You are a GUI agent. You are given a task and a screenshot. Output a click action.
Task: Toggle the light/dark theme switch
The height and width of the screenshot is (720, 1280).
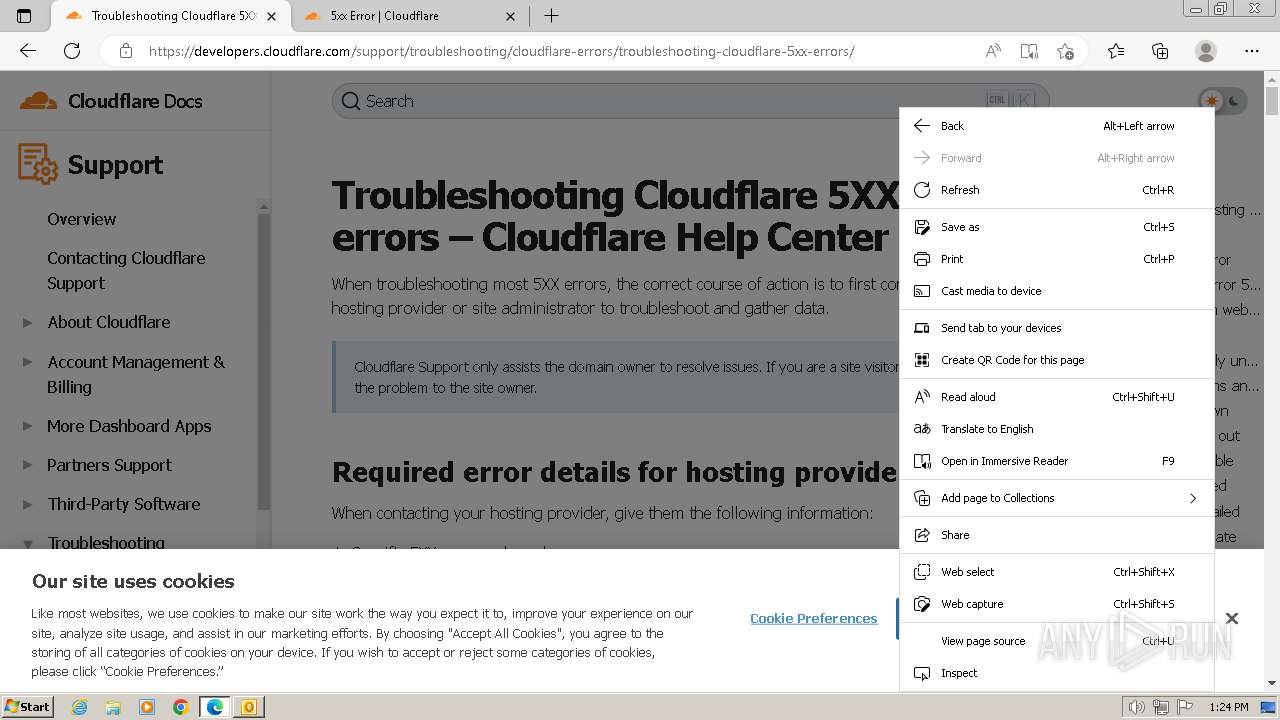tap(1224, 101)
